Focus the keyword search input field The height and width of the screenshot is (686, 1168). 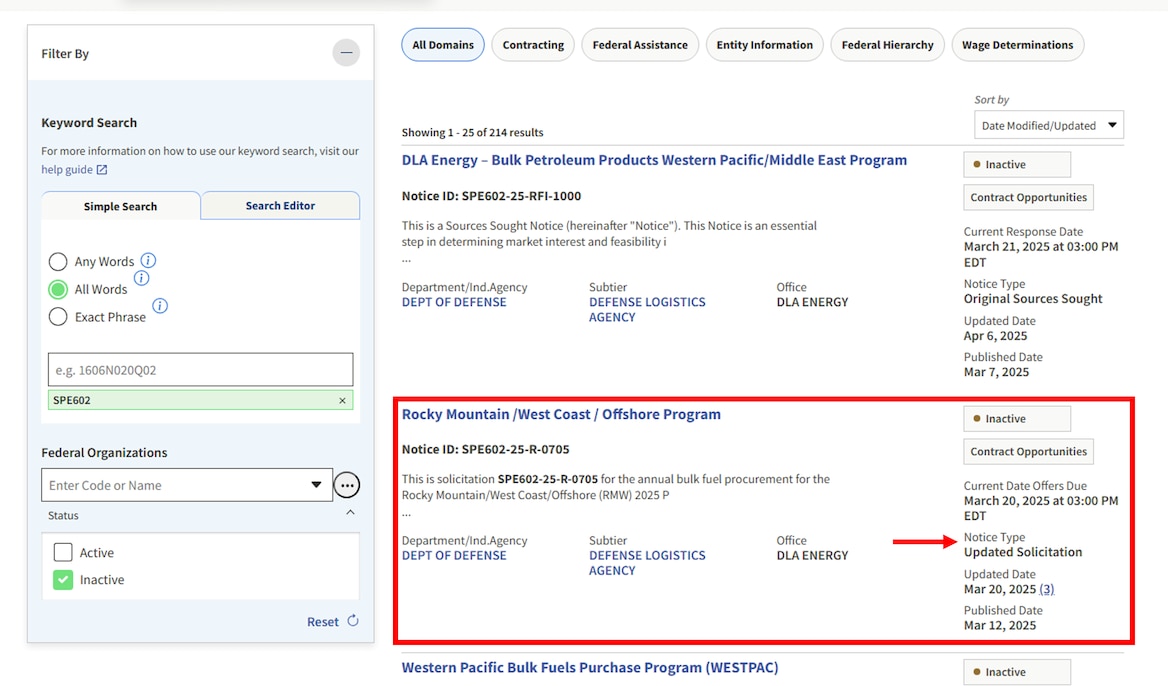[x=200, y=369]
